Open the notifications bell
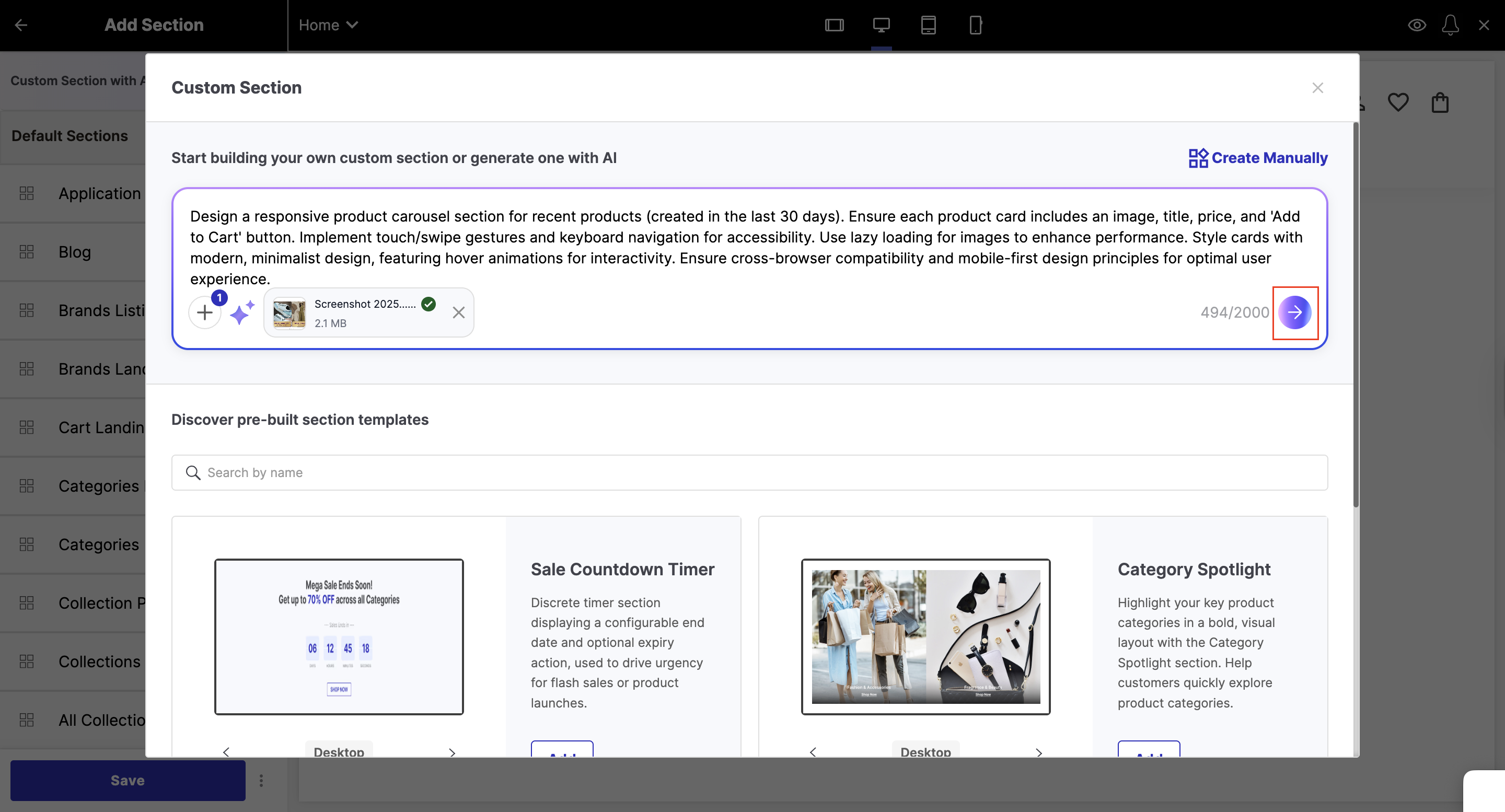Screen dimensions: 1505x812 pyautogui.click(x=1450, y=25)
